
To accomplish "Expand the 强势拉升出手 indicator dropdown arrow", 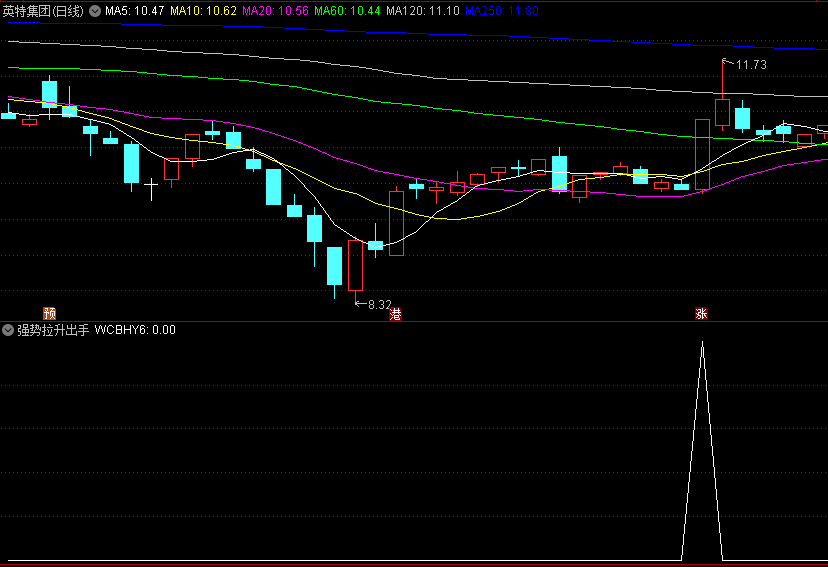I will coord(8,330).
